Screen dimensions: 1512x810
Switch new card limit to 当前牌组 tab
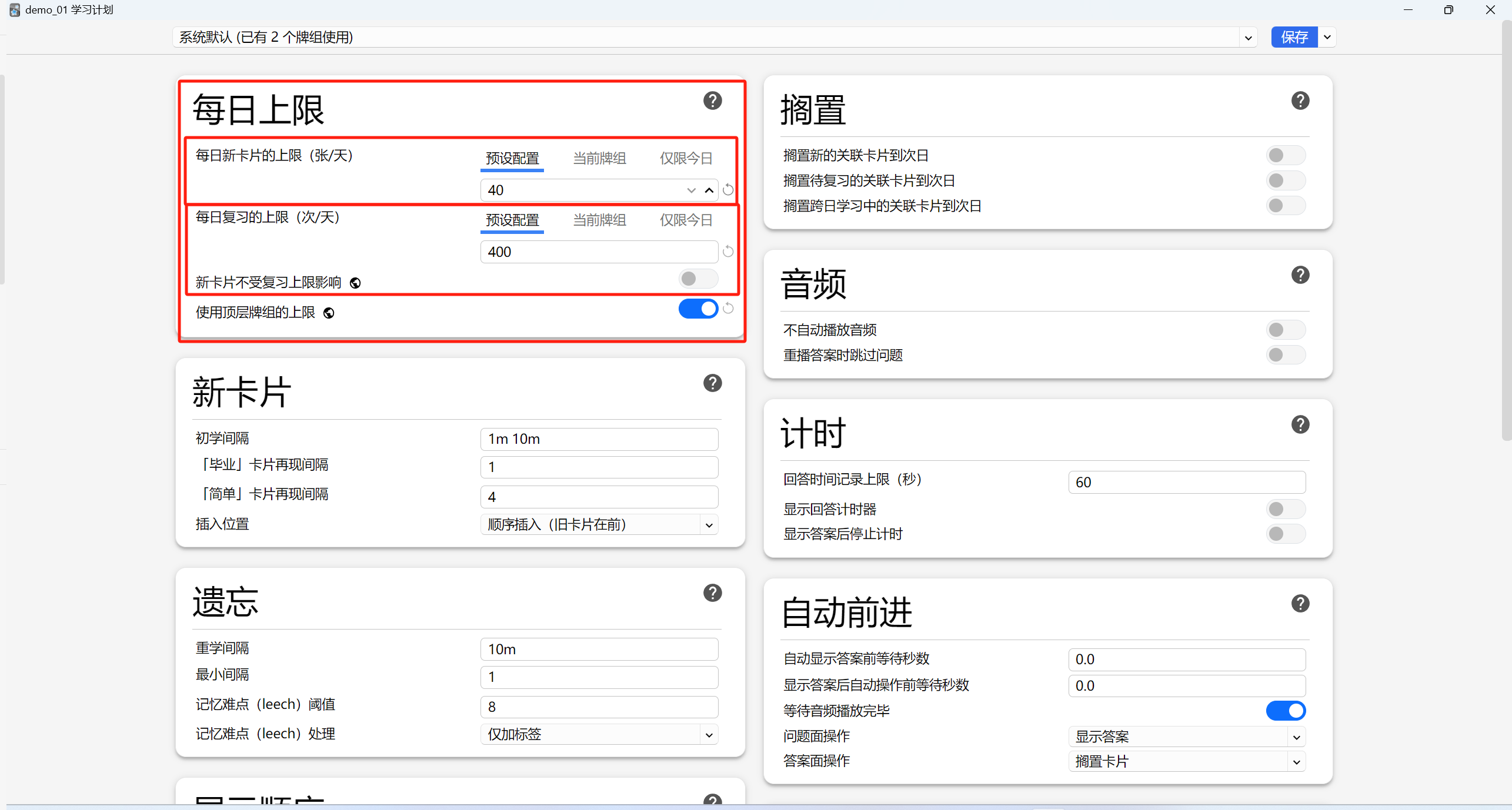[x=599, y=158]
